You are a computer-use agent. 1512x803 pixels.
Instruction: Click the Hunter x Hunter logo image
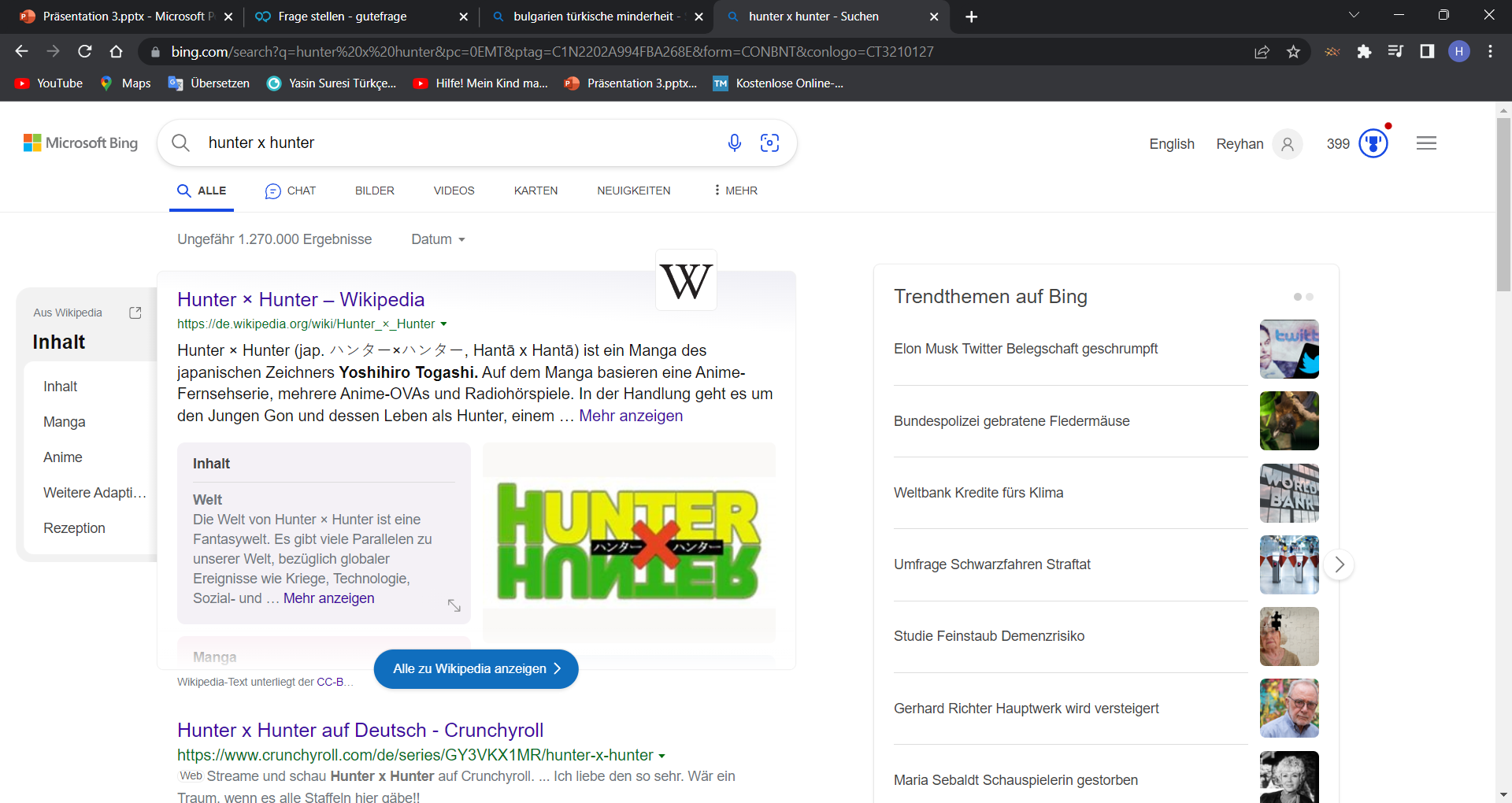628,542
